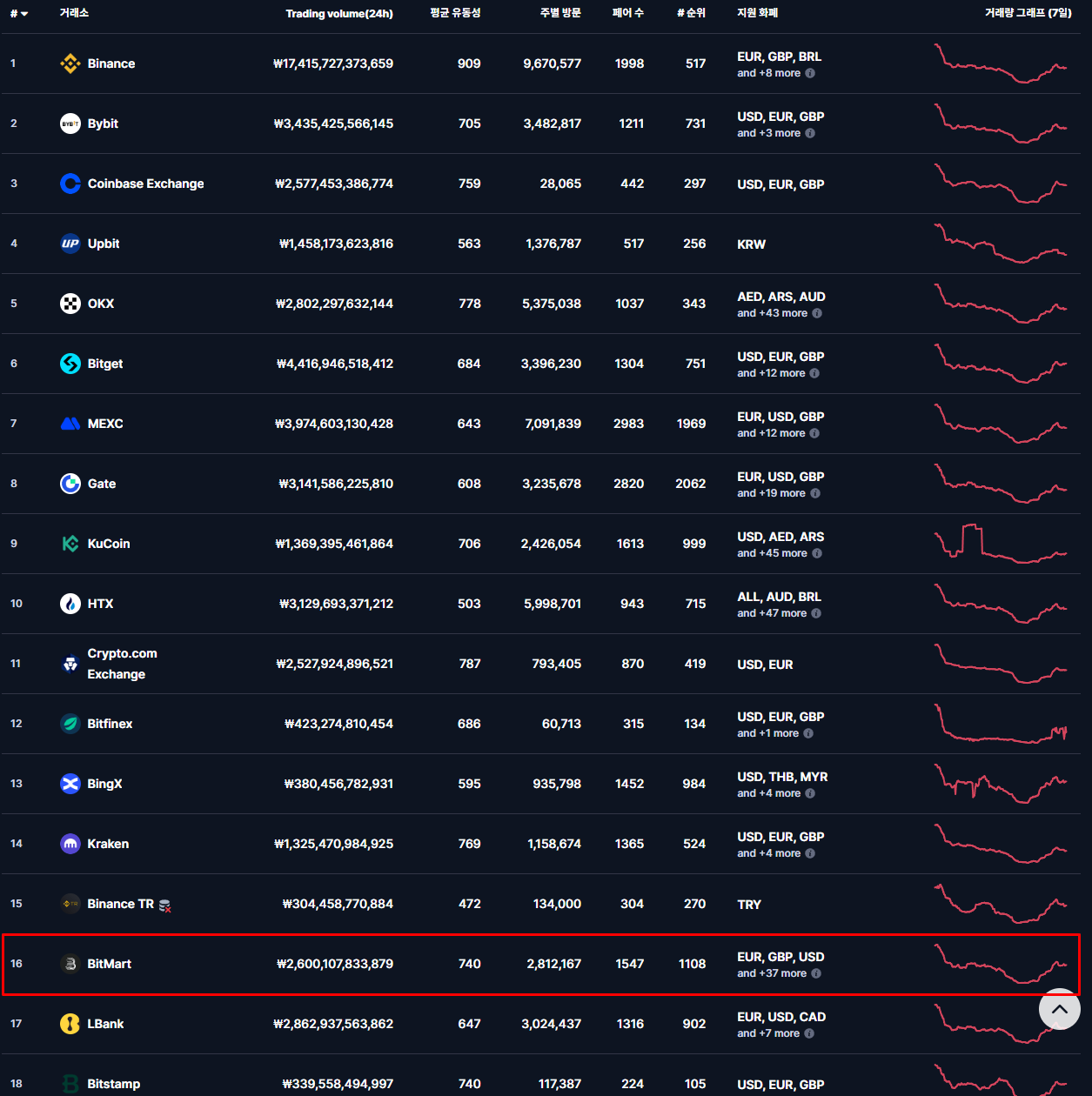Screen dimensions: 1092x1096
Task: Click BingX's 7-day volume sparkline
Action: (x=1001, y=784)
